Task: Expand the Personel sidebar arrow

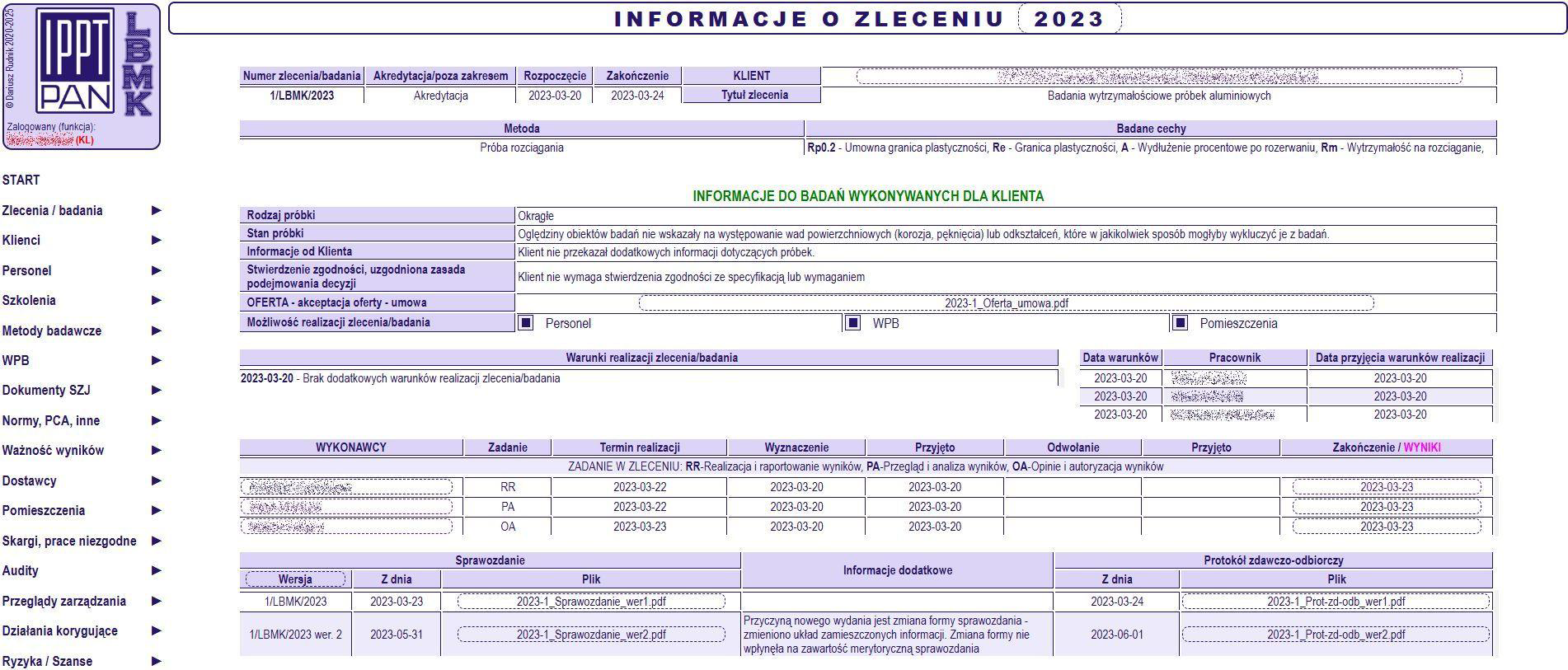Action: pos(157,270)
